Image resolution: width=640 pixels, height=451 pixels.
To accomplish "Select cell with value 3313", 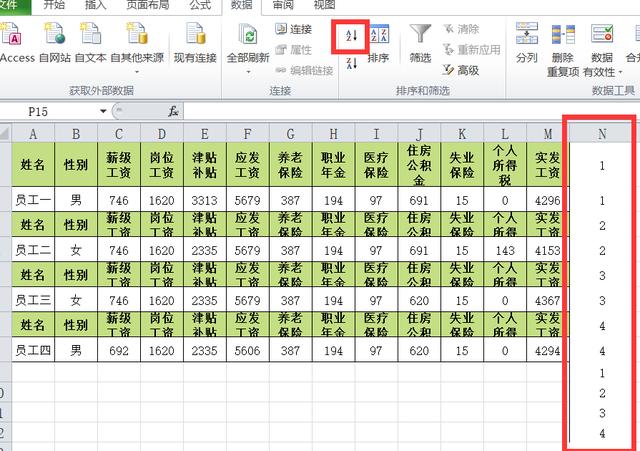I will (x=204, y=200).
